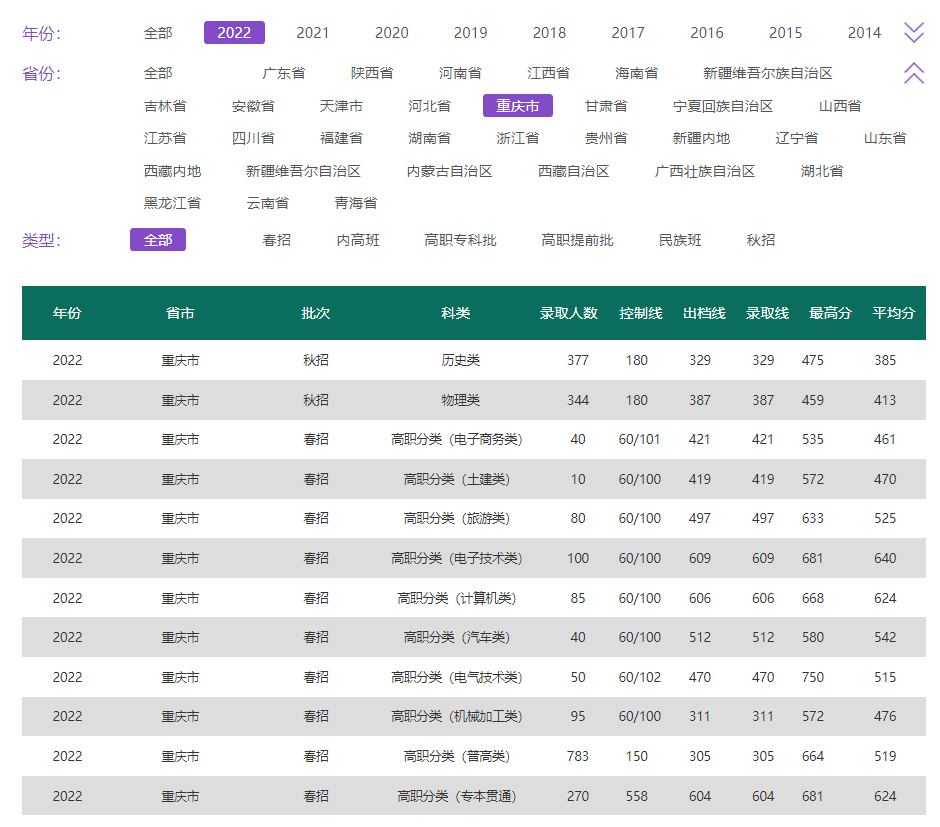Filter by year 2015
940x827 pixels.
[785, 33]
